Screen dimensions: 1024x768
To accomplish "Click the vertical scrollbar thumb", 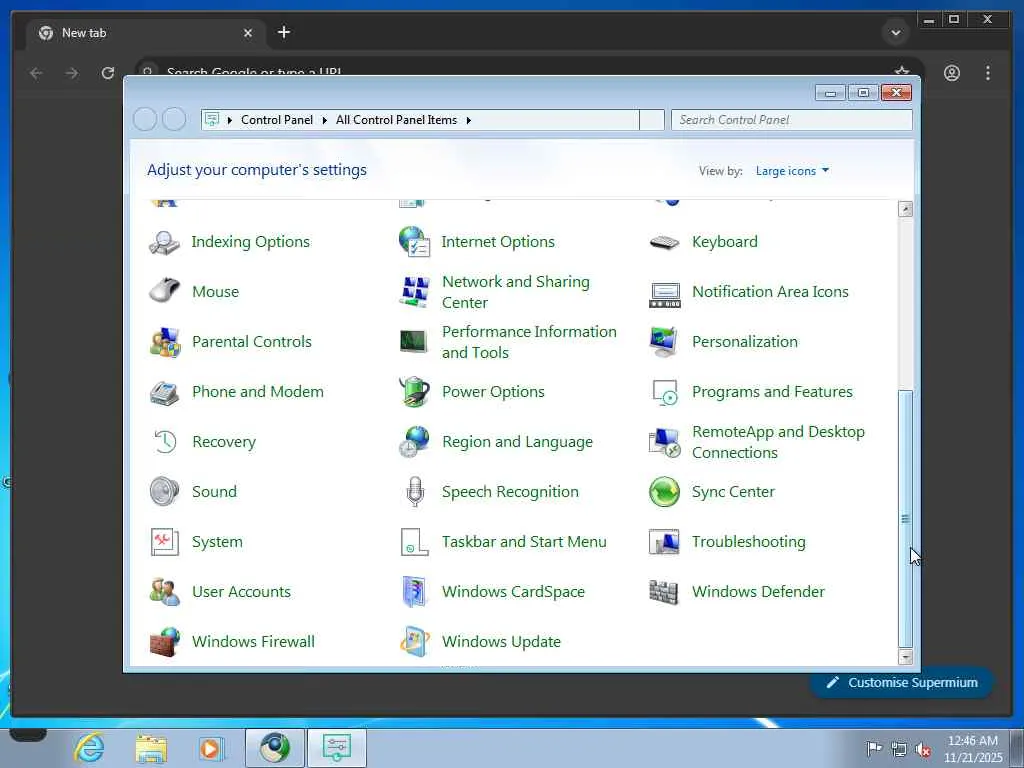I will coord(905,519).
